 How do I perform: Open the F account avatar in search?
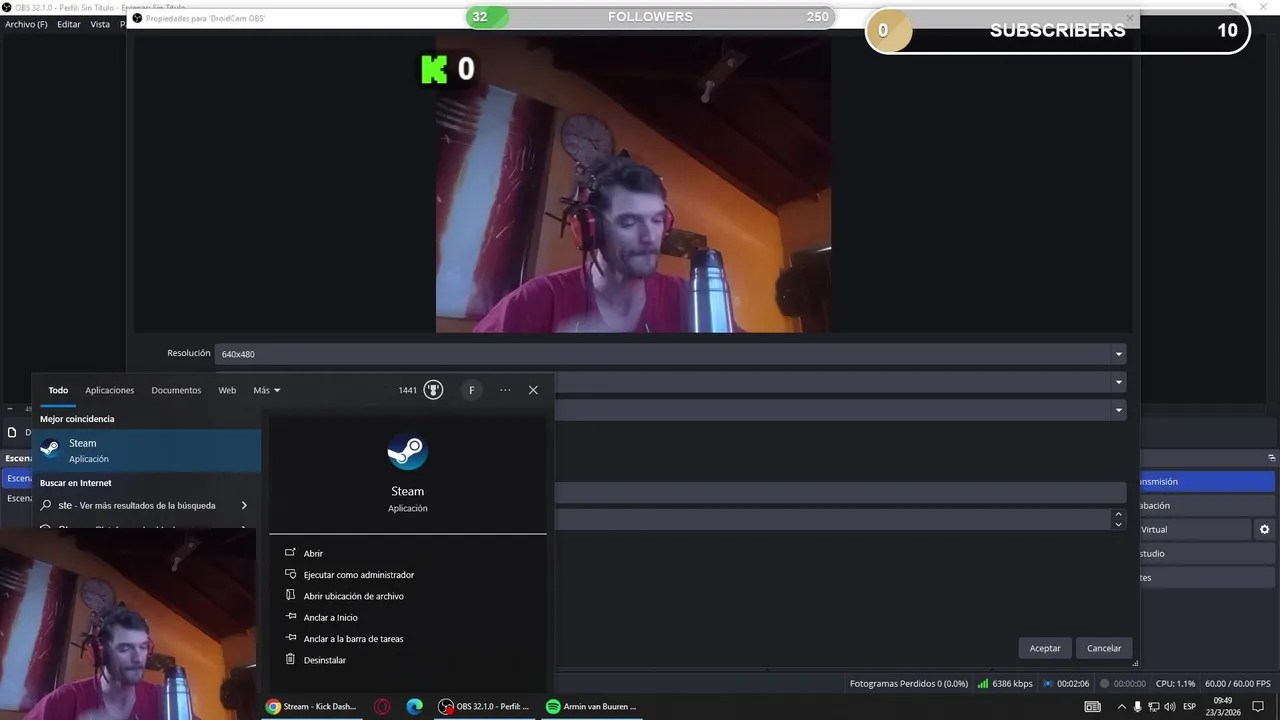click(472, 390)
